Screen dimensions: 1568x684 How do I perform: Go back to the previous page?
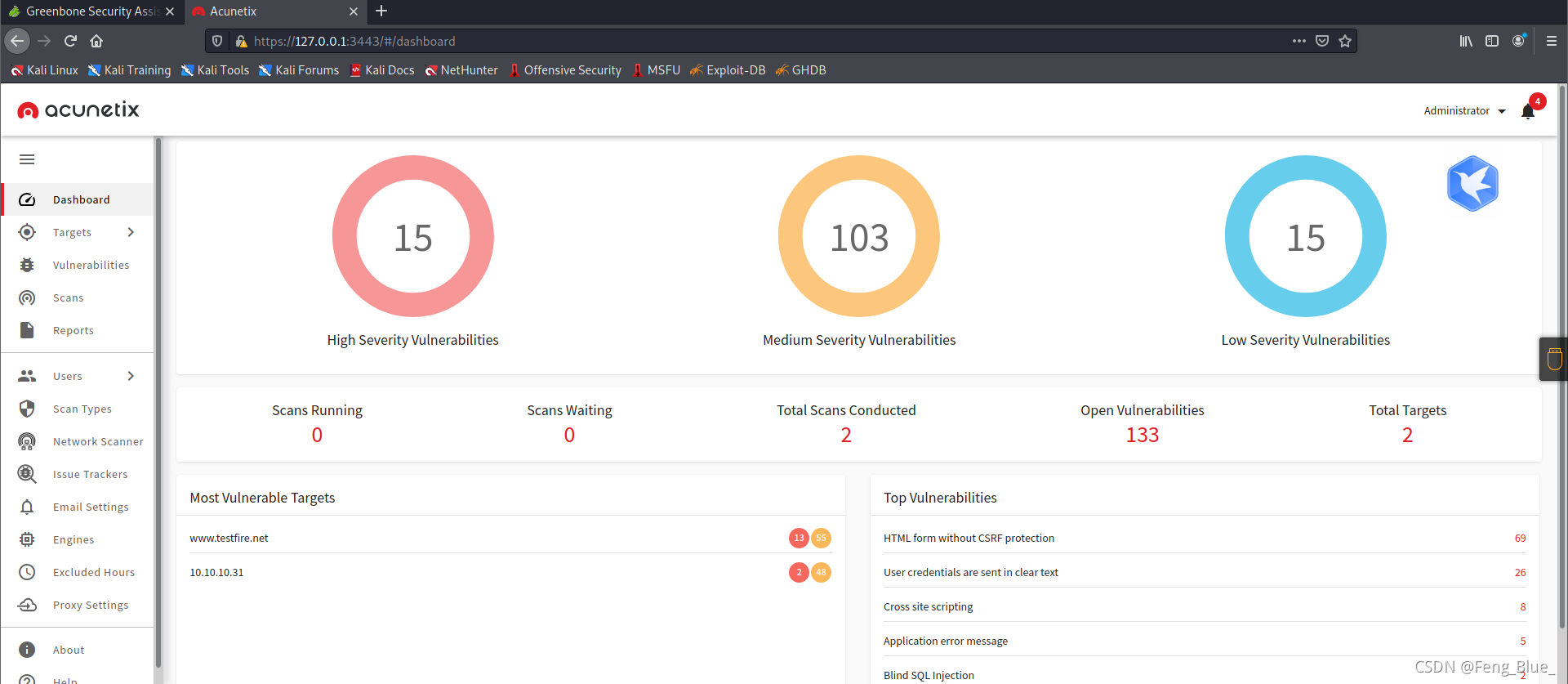(x=17, y=41)
